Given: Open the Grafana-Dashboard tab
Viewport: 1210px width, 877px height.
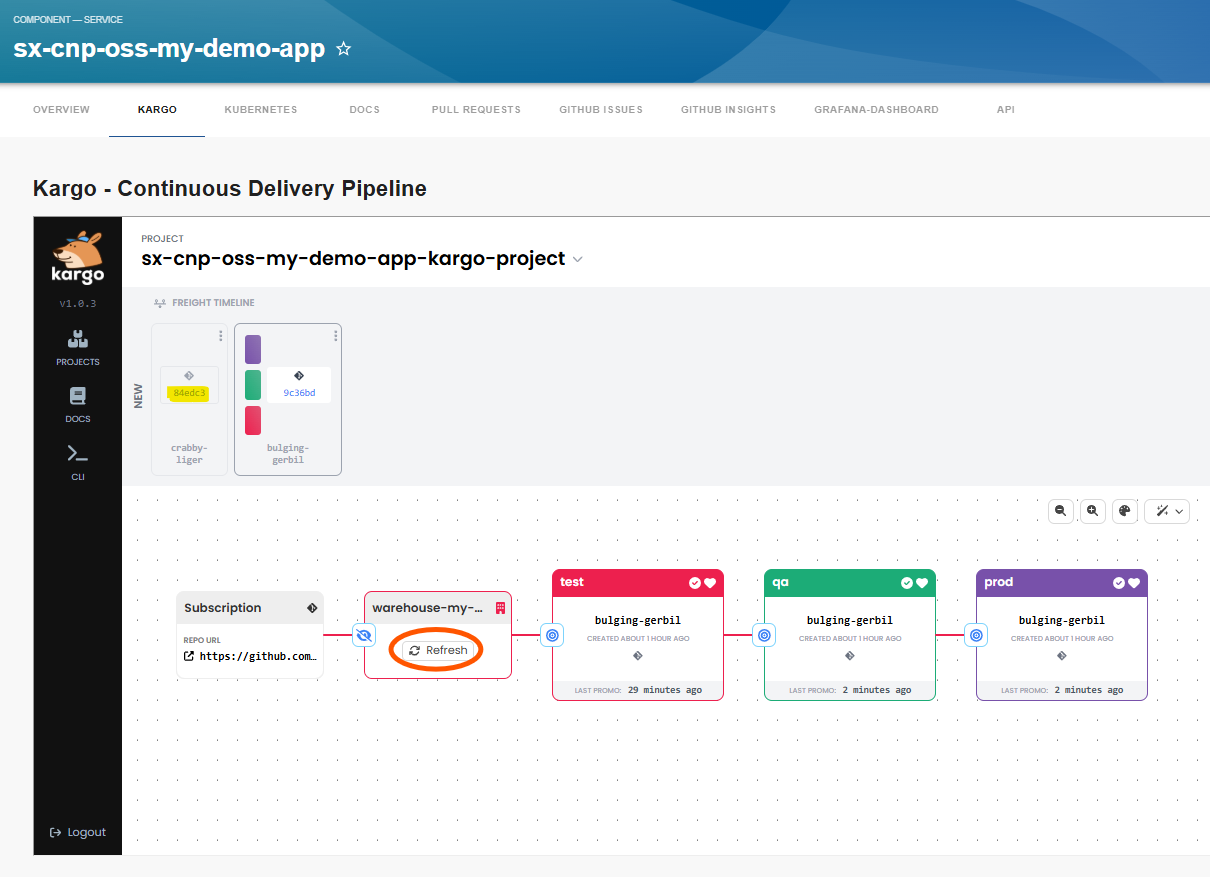Looking at the screenshot, I should tap(876, 110).
